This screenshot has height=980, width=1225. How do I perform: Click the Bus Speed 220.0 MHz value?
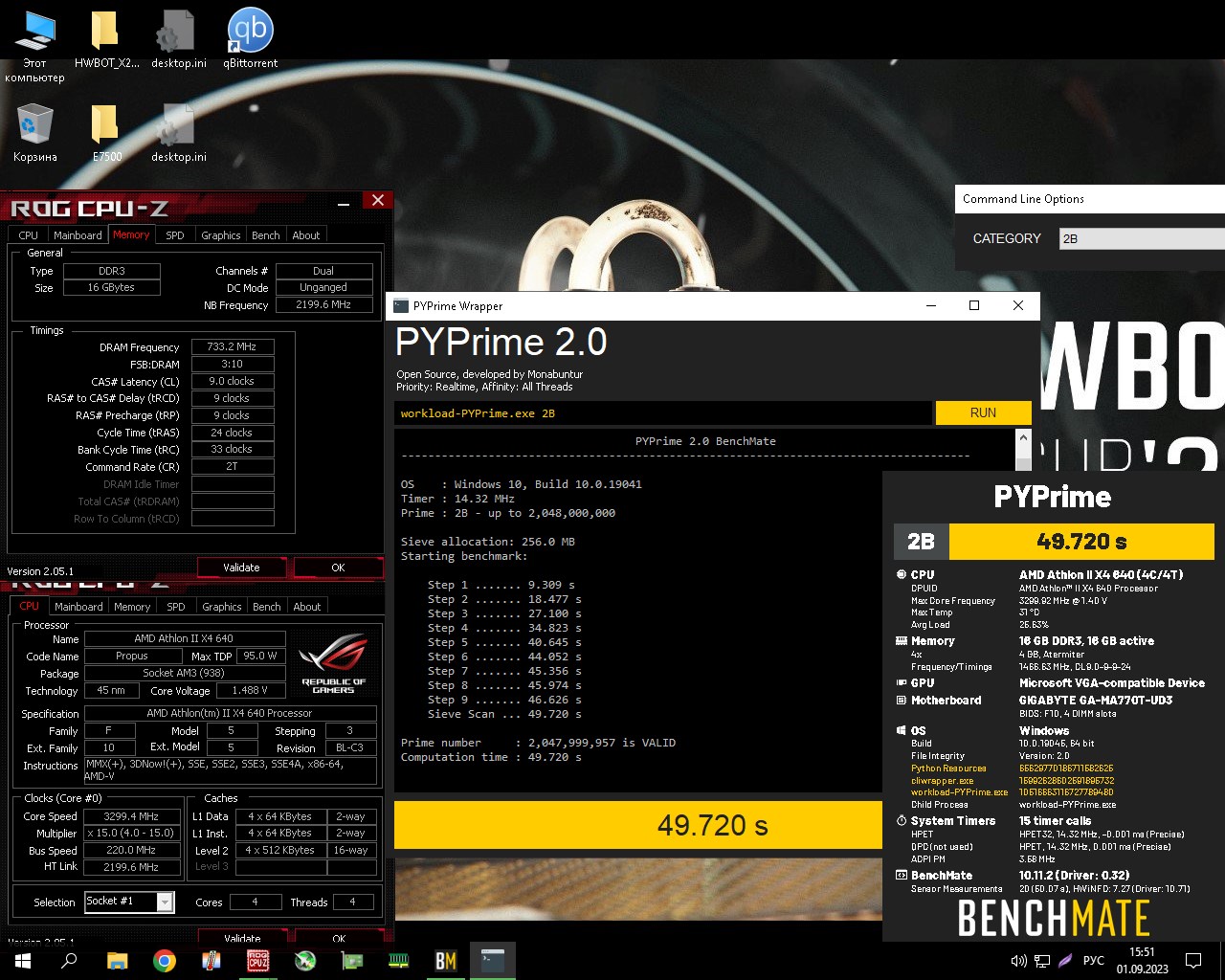point(131,850)
